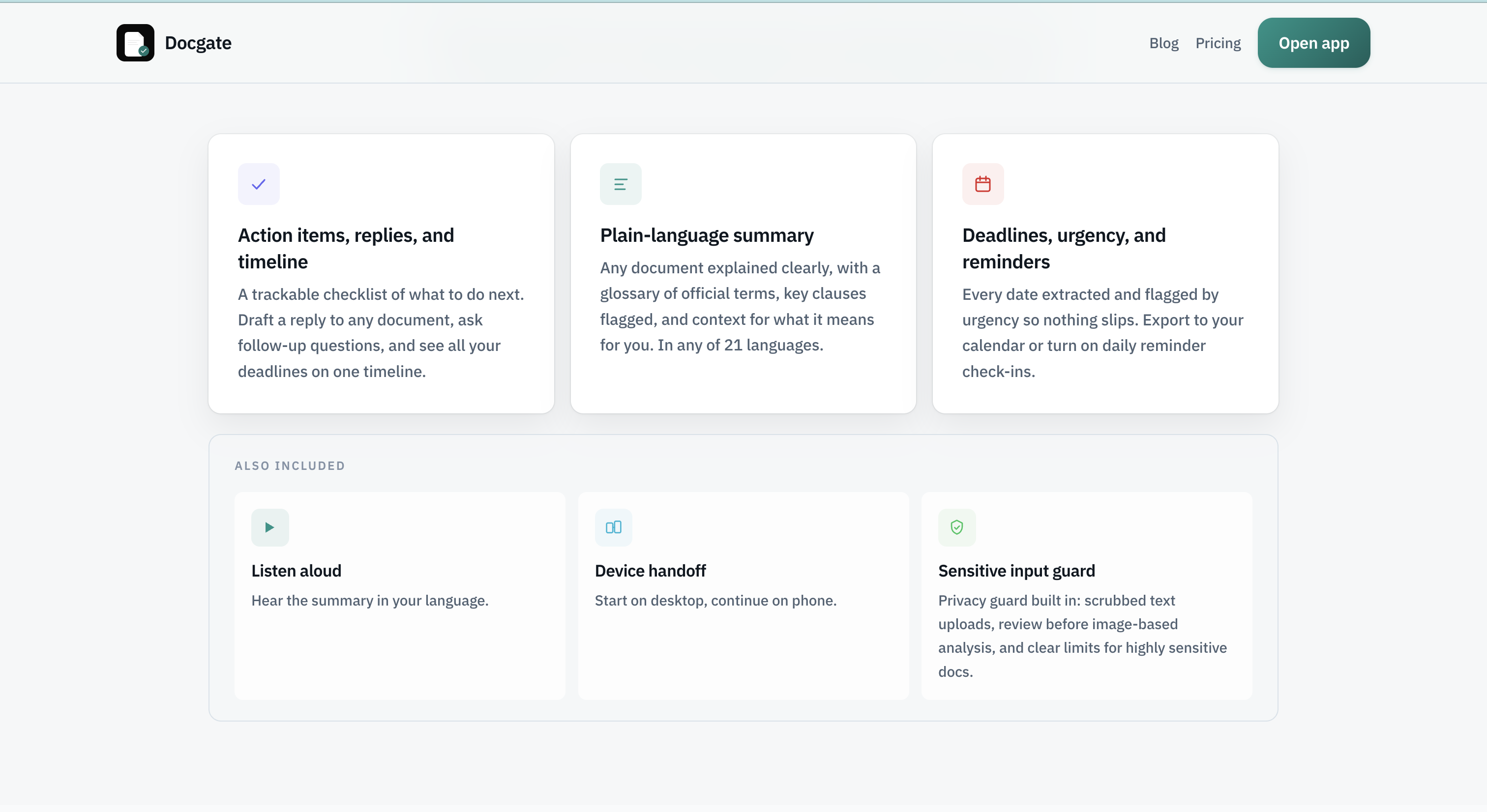Click the Deadlines, urgency, and reminders heading
The height and width of the screenshot is (812, 1487).
pyautogui.click(x=1063, y=248)
